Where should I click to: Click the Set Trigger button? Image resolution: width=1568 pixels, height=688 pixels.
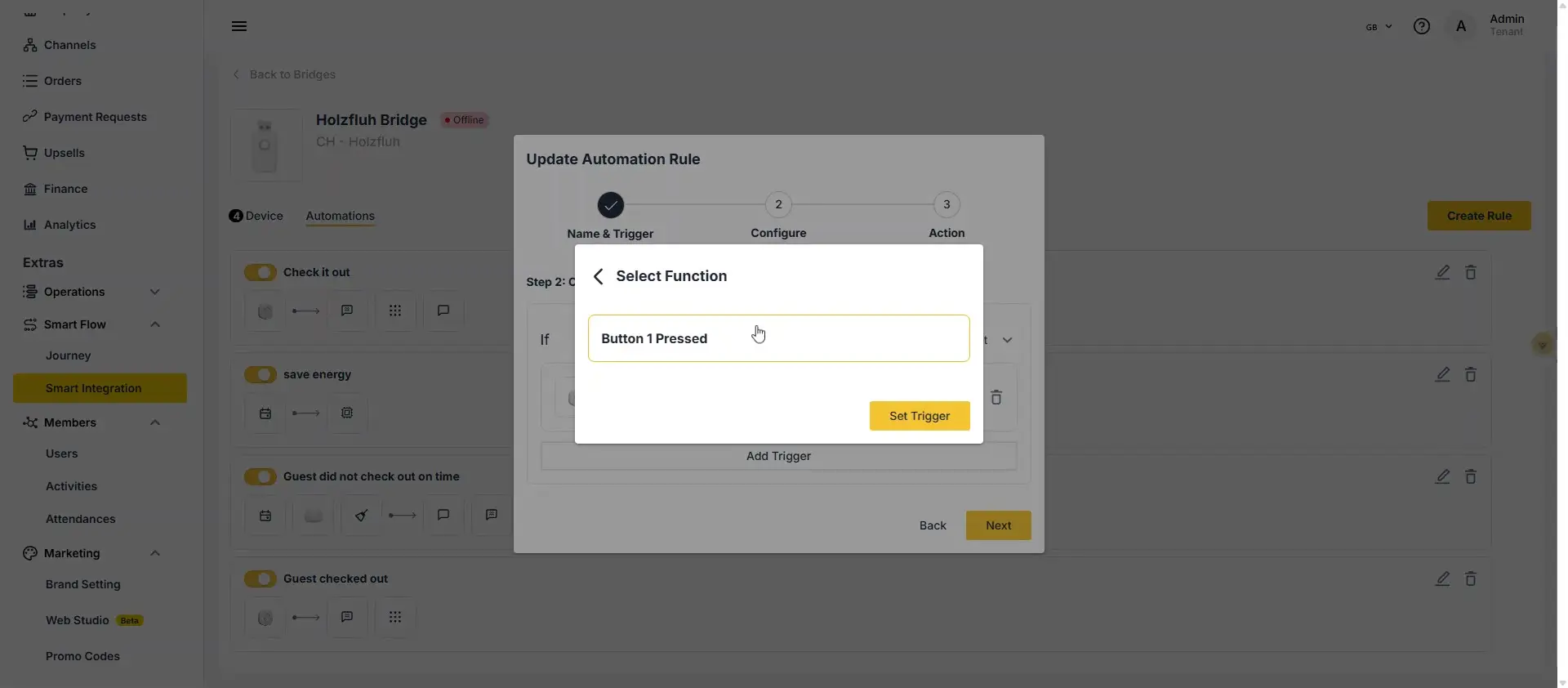[920, 416]
